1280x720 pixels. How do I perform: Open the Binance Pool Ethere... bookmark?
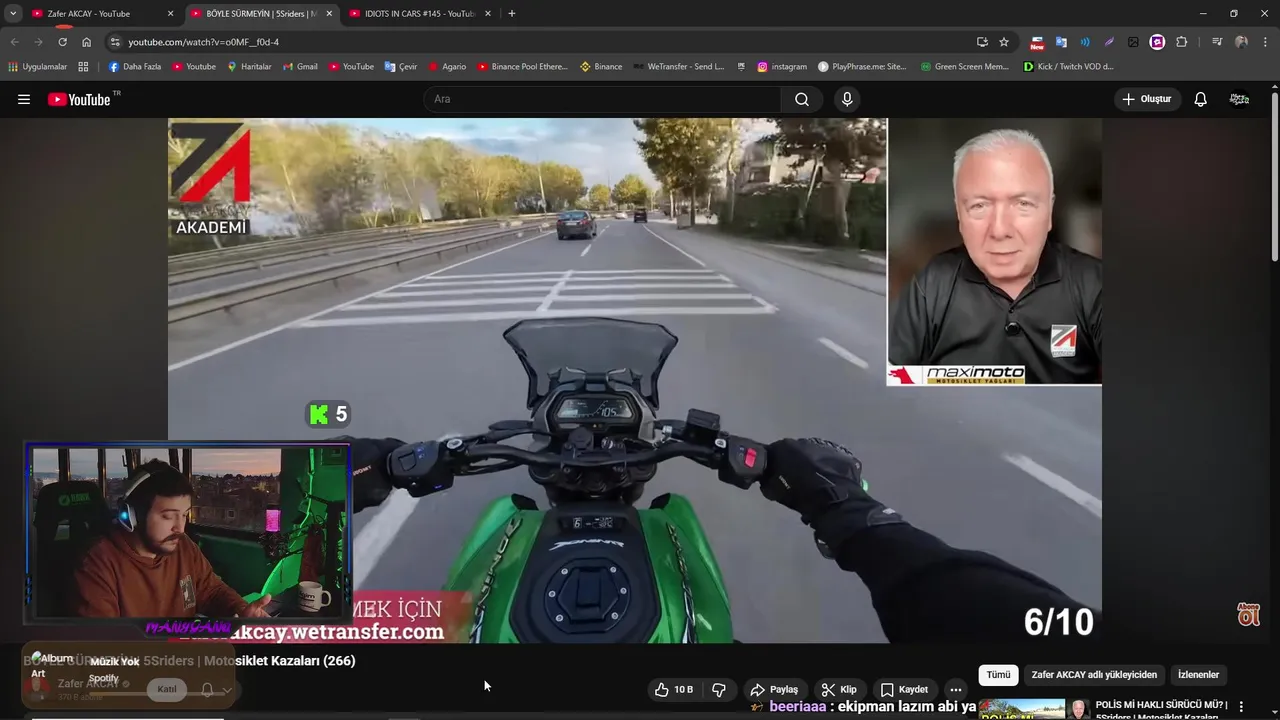(522, 67)
